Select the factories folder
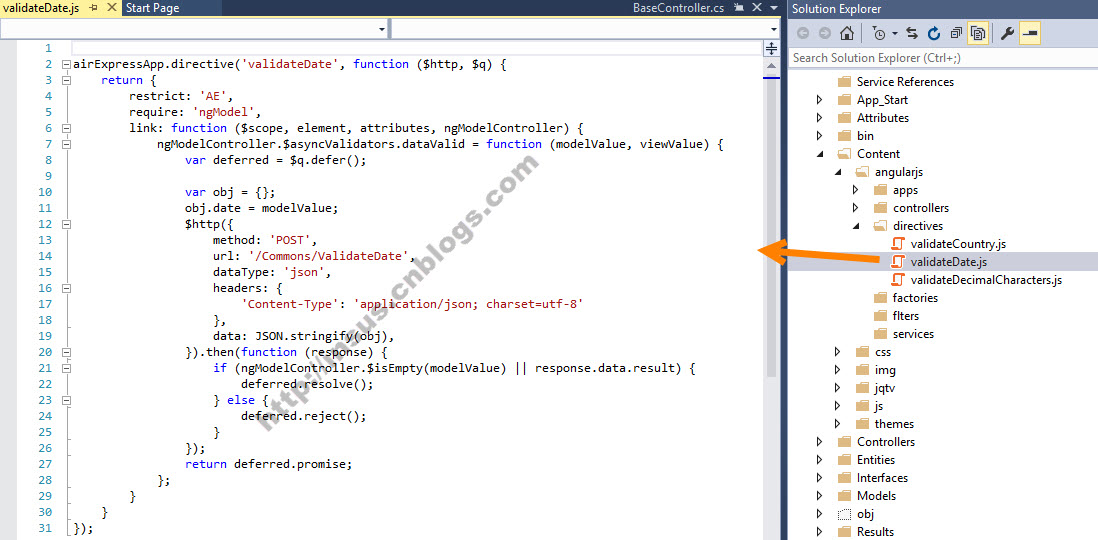Viewport: 1098px width, 540px height. [915, 298]
